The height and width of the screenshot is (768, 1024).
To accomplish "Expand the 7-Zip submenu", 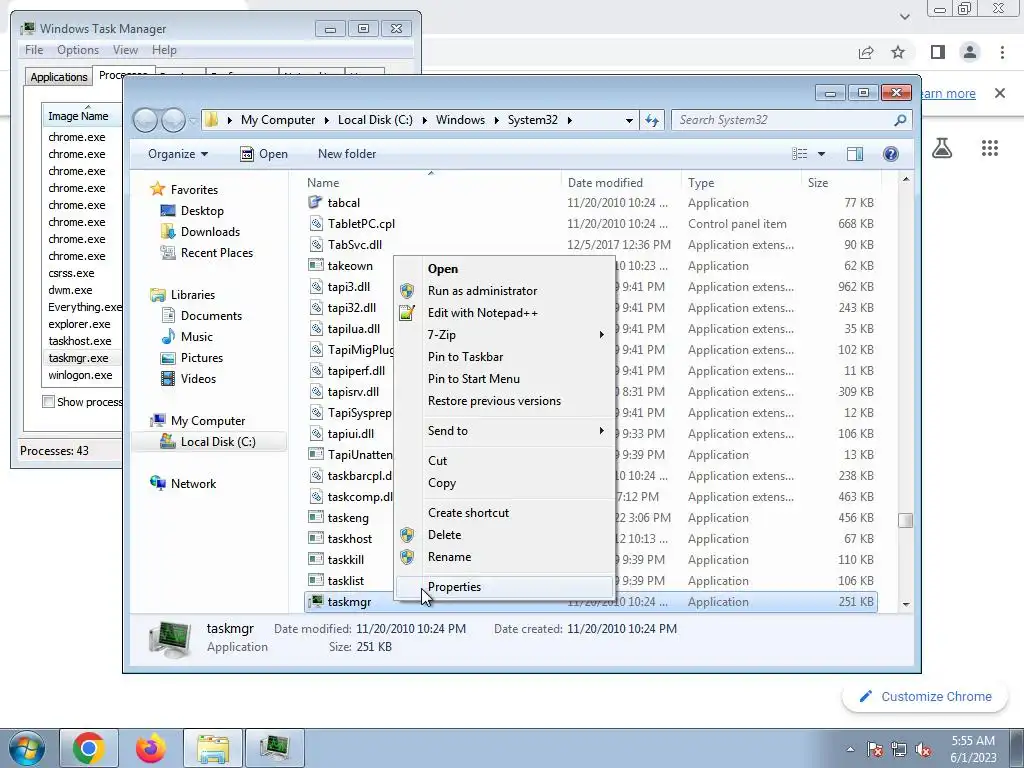I will point(601,334).
